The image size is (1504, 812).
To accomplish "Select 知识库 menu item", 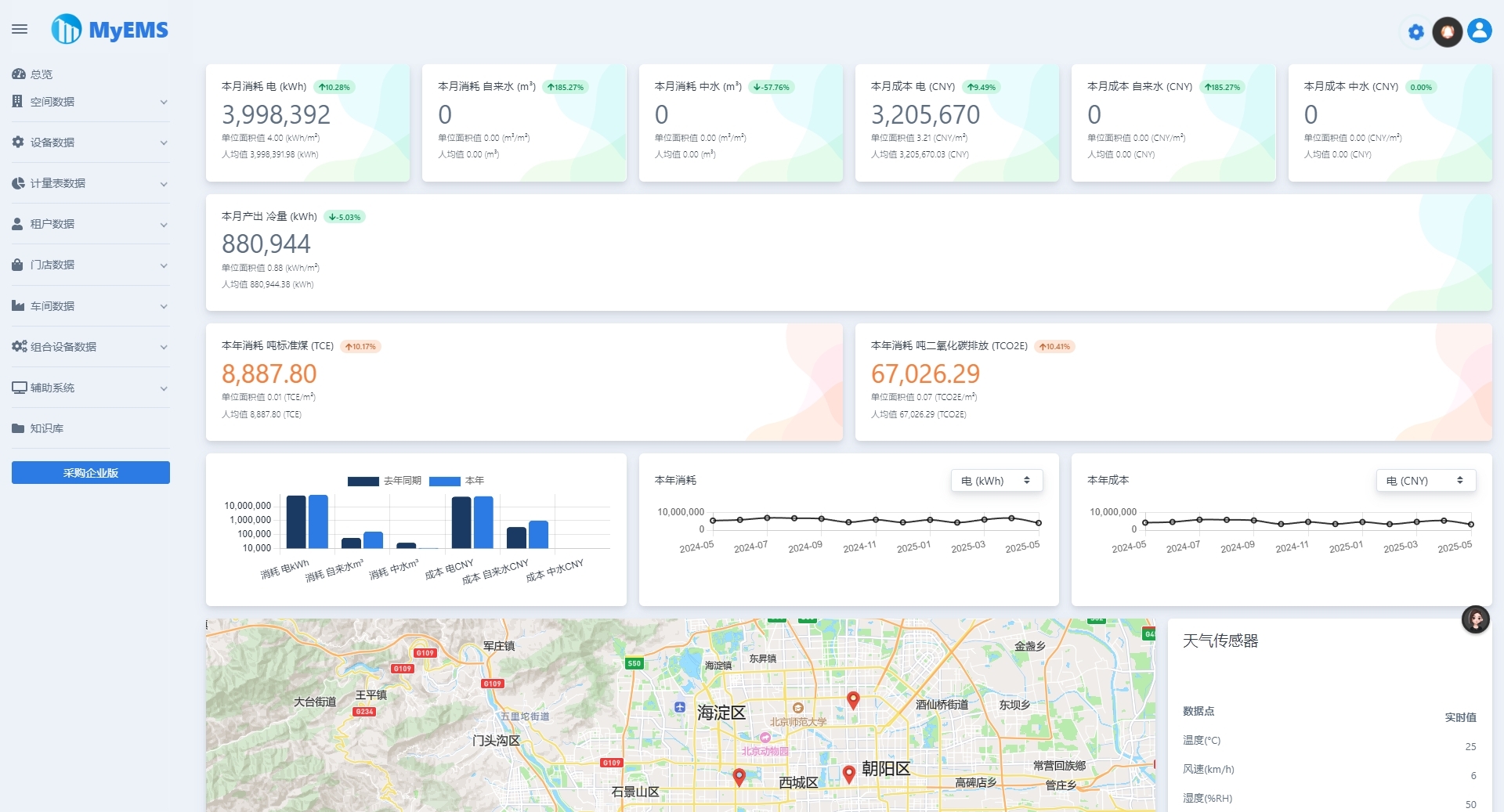I will [47, 428].
